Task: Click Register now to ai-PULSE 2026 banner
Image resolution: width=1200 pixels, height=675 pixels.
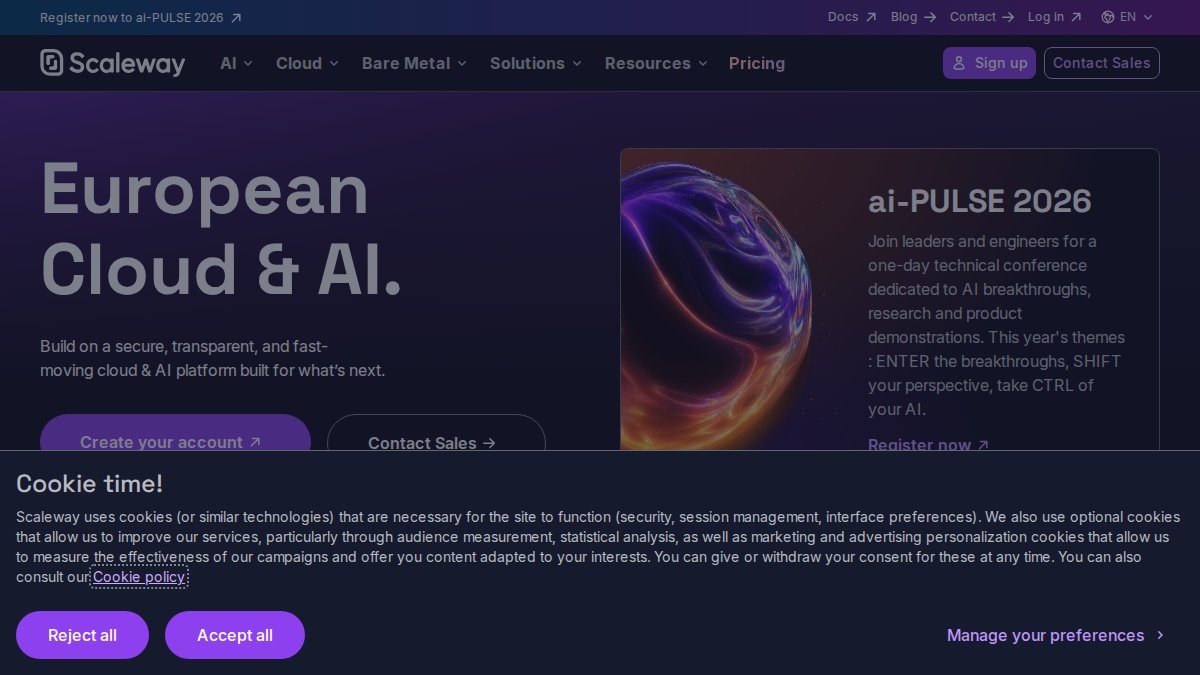Action: 140,18
